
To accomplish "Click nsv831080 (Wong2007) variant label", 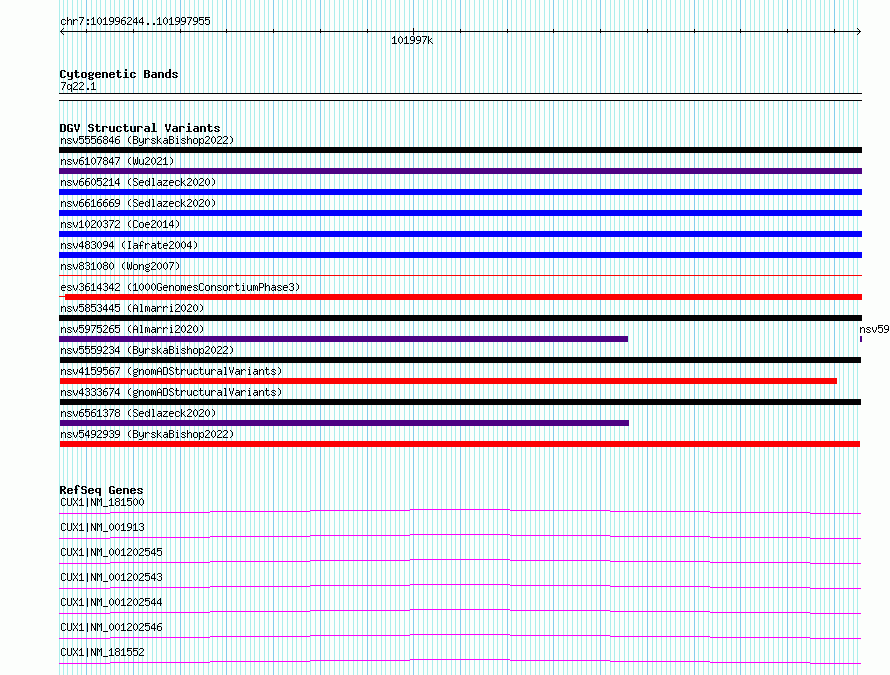I will [x=120, y=266].
